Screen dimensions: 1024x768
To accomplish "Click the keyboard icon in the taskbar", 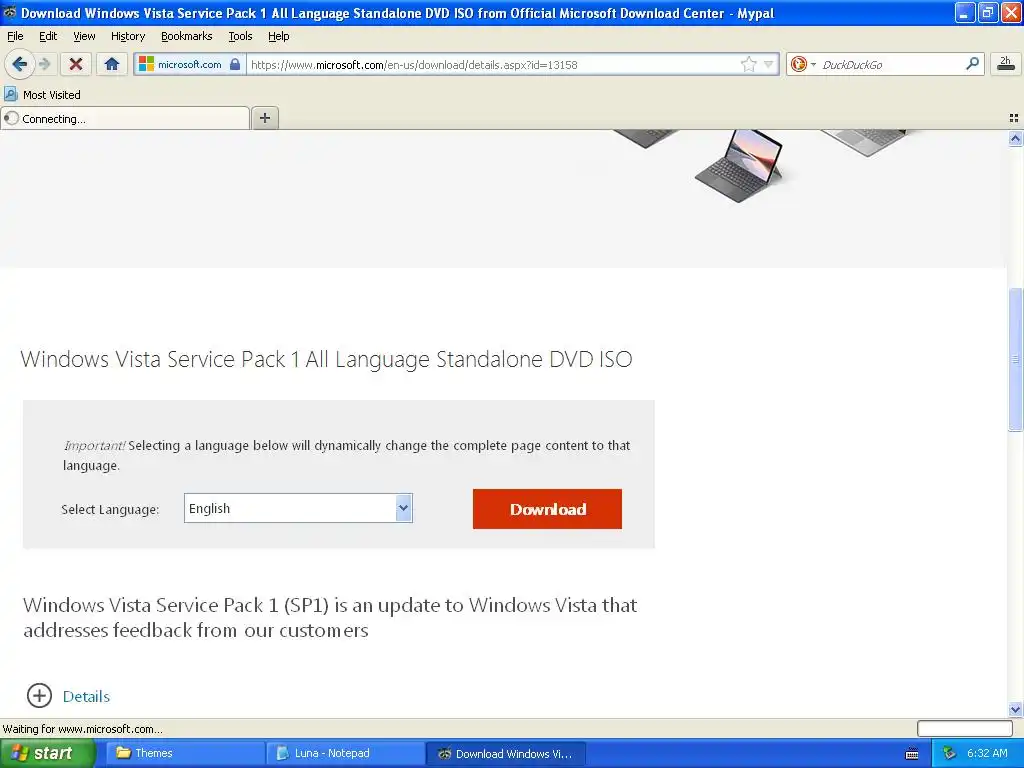I will pos(912,754).
